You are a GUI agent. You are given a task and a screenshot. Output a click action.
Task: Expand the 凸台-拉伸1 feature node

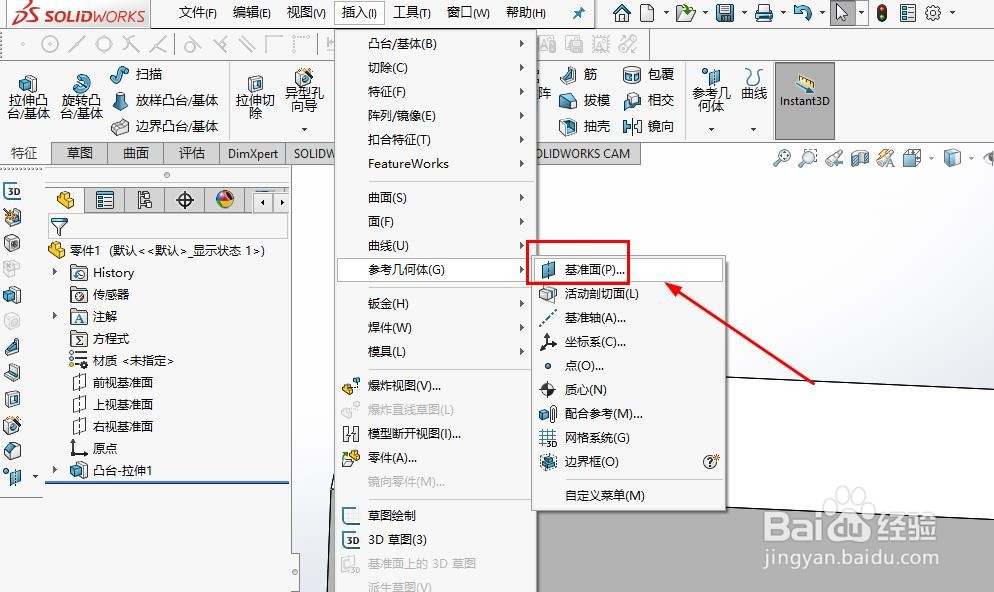pos(55,470)
